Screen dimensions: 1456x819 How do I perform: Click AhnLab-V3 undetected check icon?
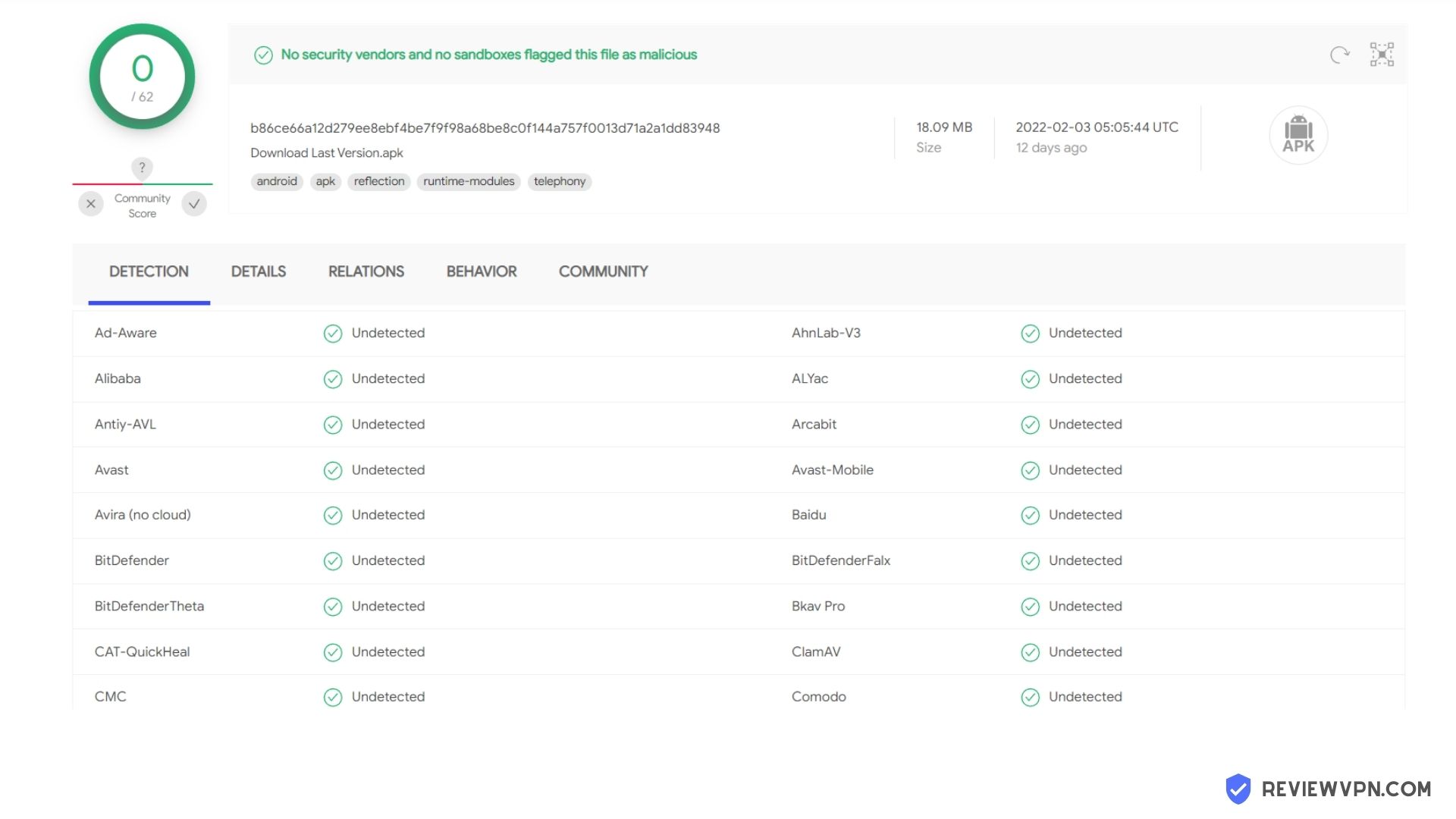click(x=1030, y=334)
